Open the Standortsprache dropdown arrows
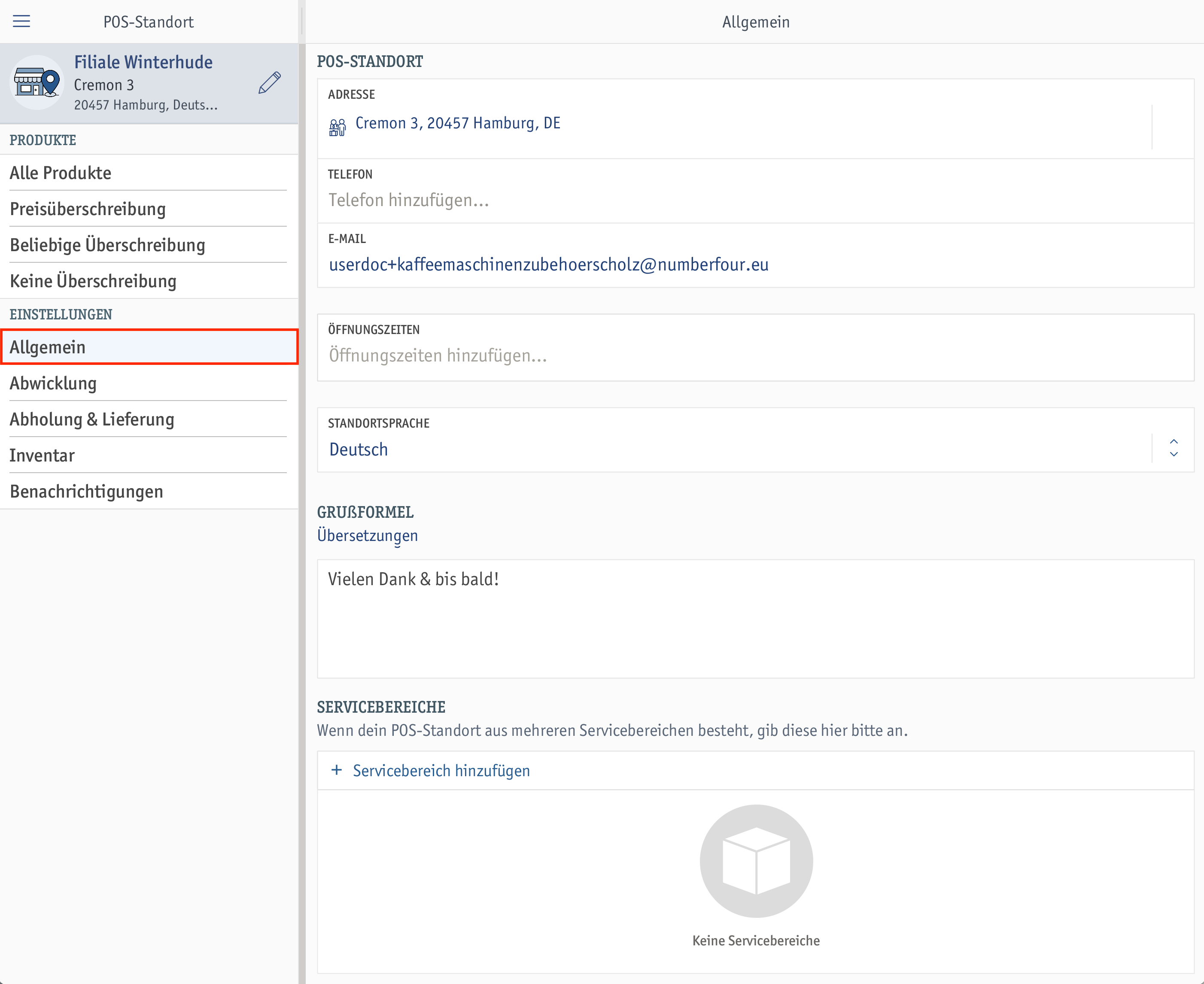1204x984 pixels. 1174,448
